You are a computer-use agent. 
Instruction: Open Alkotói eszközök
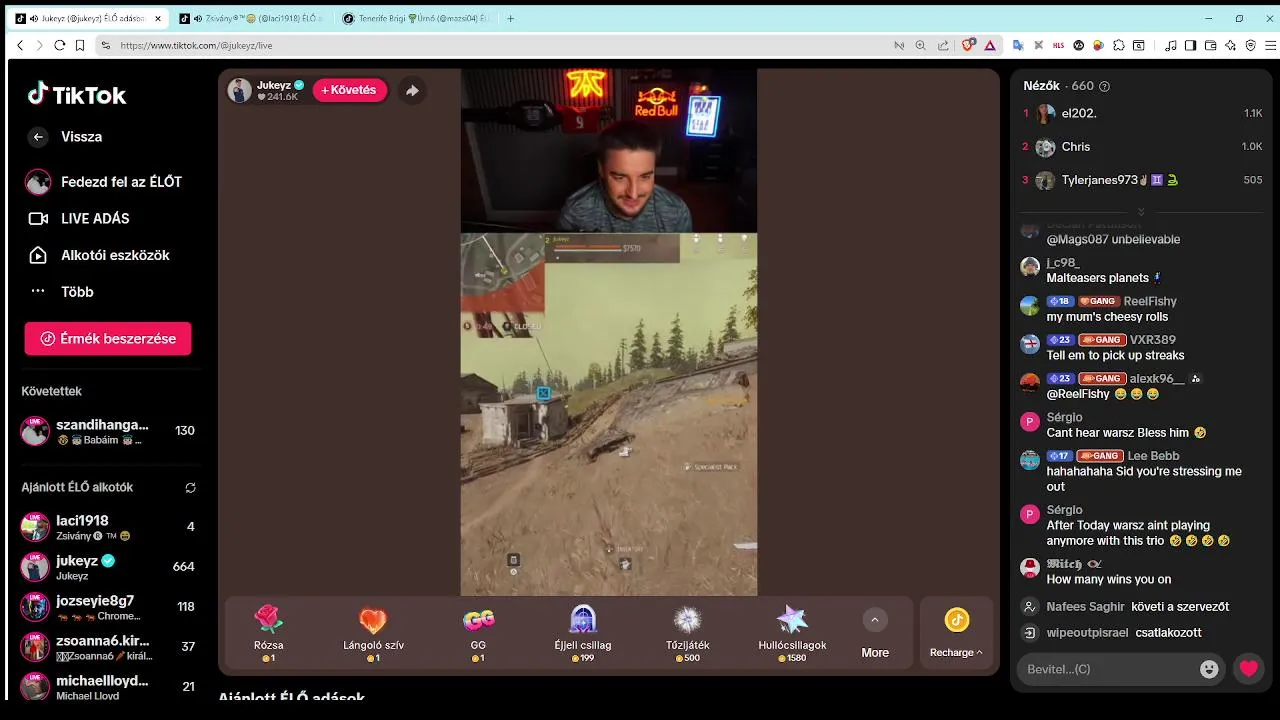coord(98,255)
